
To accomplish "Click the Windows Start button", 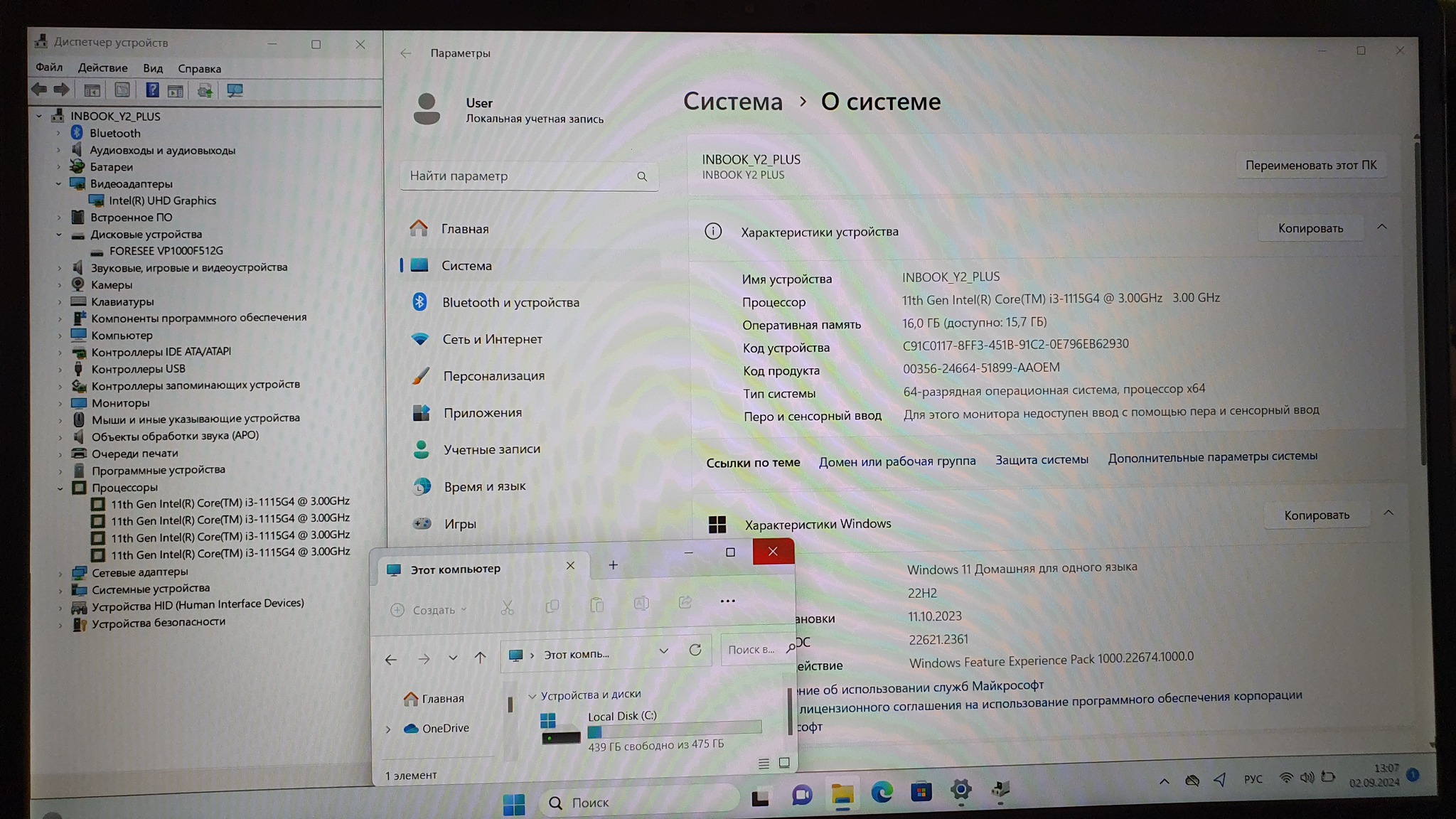I will [513, 804].
